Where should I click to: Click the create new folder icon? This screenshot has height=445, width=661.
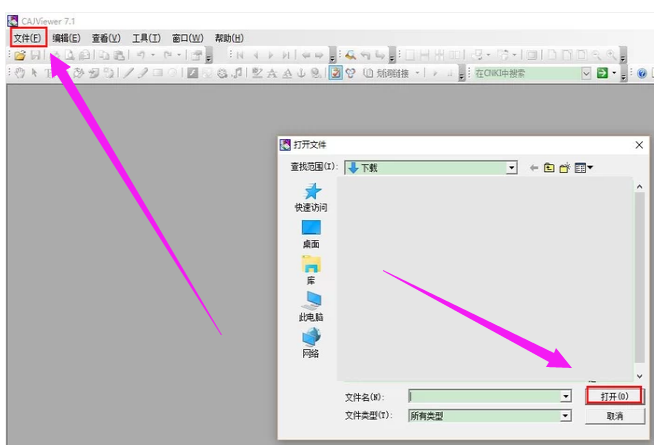coord(565,168)
